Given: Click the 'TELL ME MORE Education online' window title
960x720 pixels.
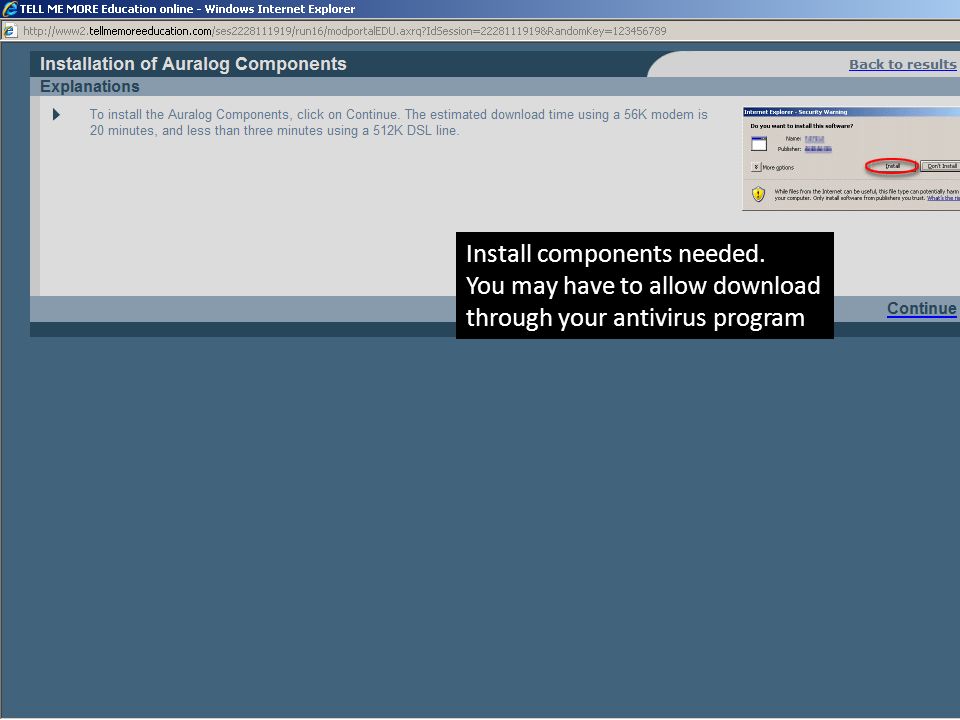Looking at the screenshot, I should click(x=187, y=9).
